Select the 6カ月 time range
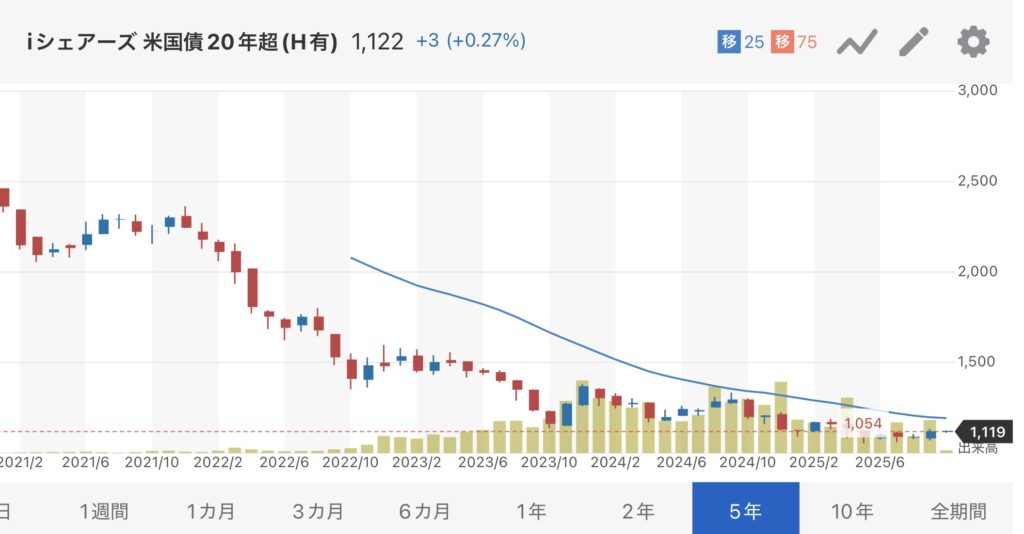Screen dimensions: 1024x534 pos(425,511)
